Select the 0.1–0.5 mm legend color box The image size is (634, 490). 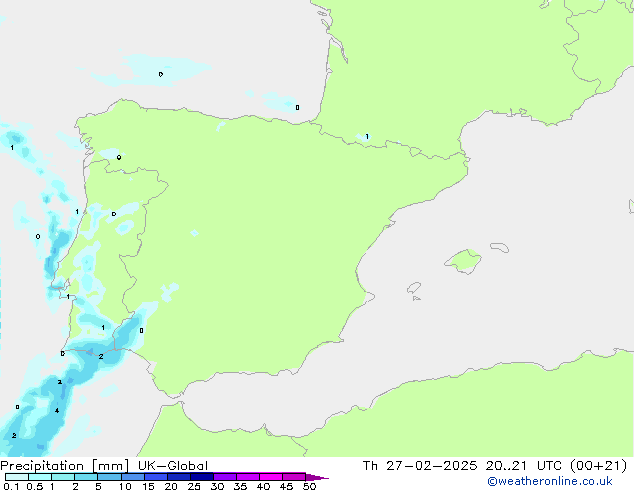click(x=17, y=477)
